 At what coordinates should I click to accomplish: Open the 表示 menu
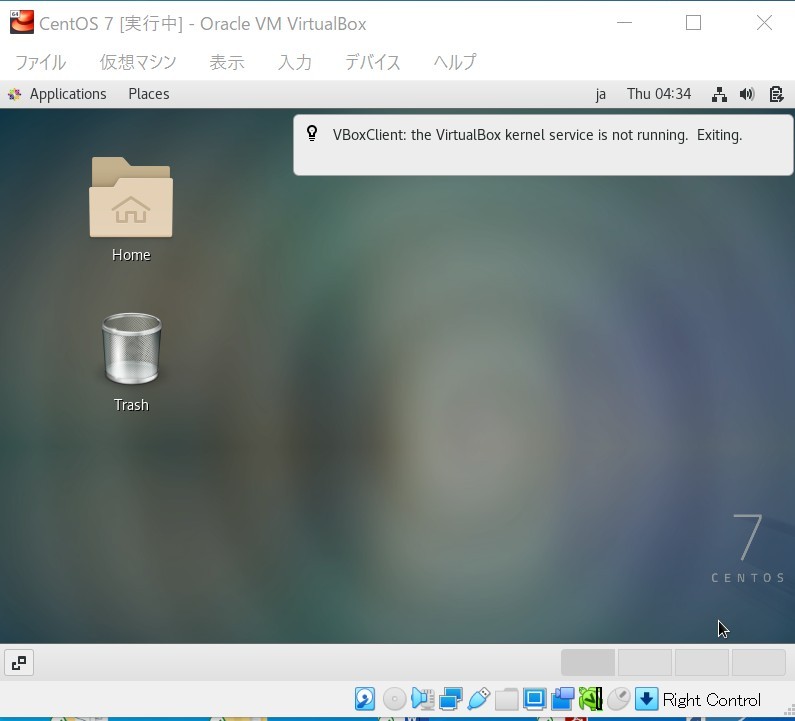pyautogui.click(x=227, y=62)
